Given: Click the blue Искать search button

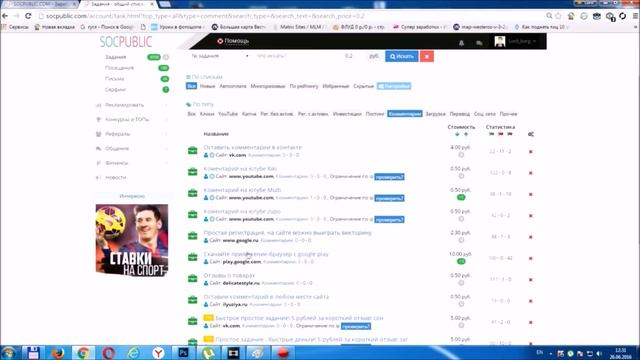Looking at the screenshot, I should (402, 56).
